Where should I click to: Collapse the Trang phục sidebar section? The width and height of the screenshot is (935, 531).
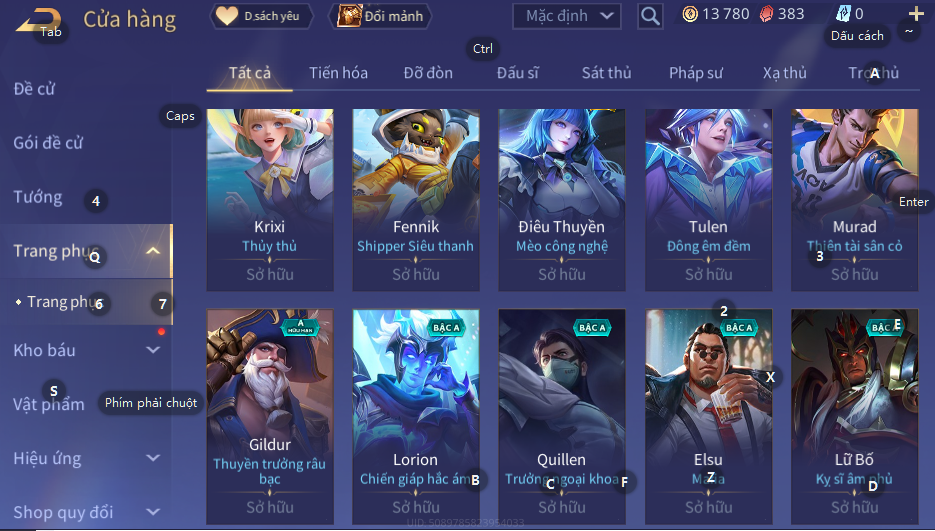(x=153, y=251)
